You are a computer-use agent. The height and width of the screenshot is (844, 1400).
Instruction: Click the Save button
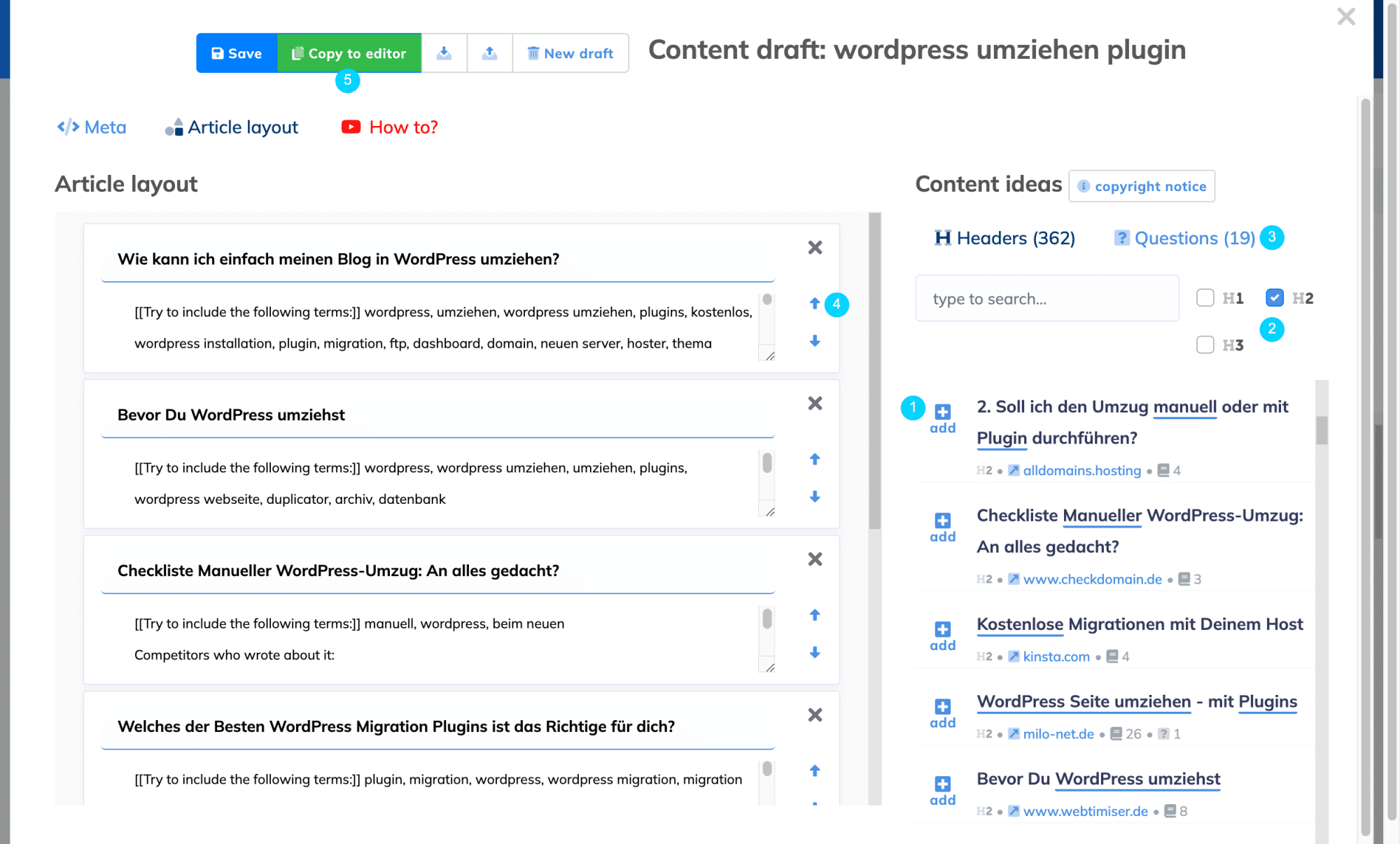237,53
